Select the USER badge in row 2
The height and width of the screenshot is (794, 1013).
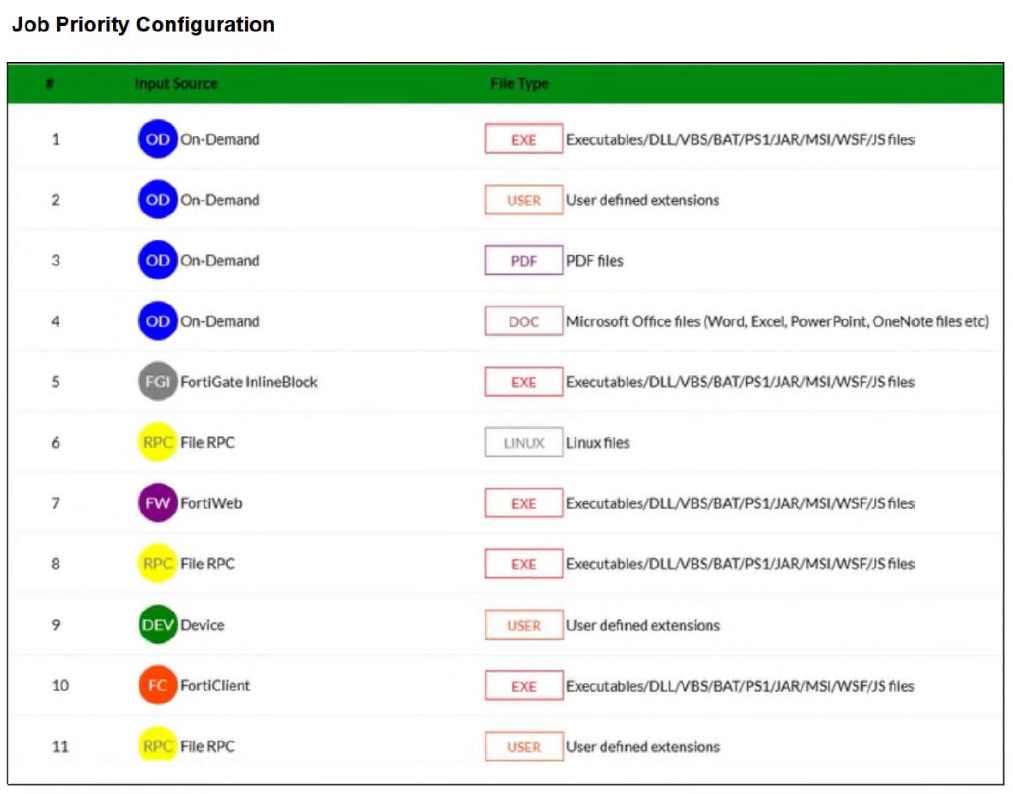pyautogui.click(x=523, y=200)
